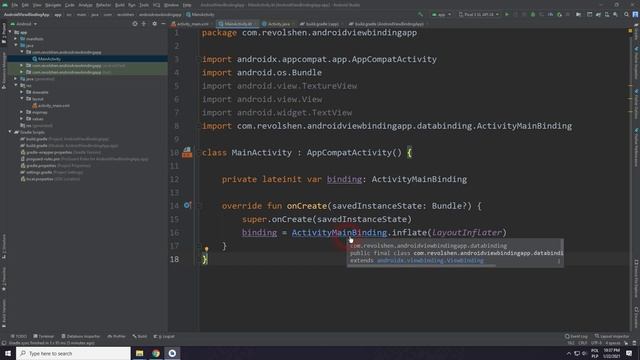The height and width of the screenshot is (360, 640).
Task: Hide the Project panel with minus icon
Action: [163, 24]
